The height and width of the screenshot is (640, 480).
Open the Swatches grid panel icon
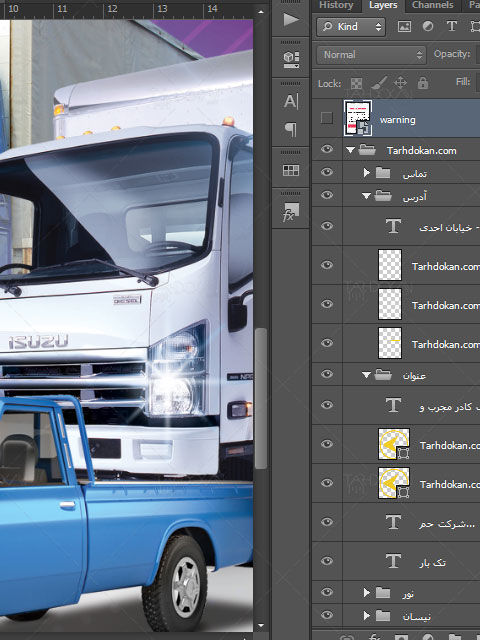click(291, 170)
